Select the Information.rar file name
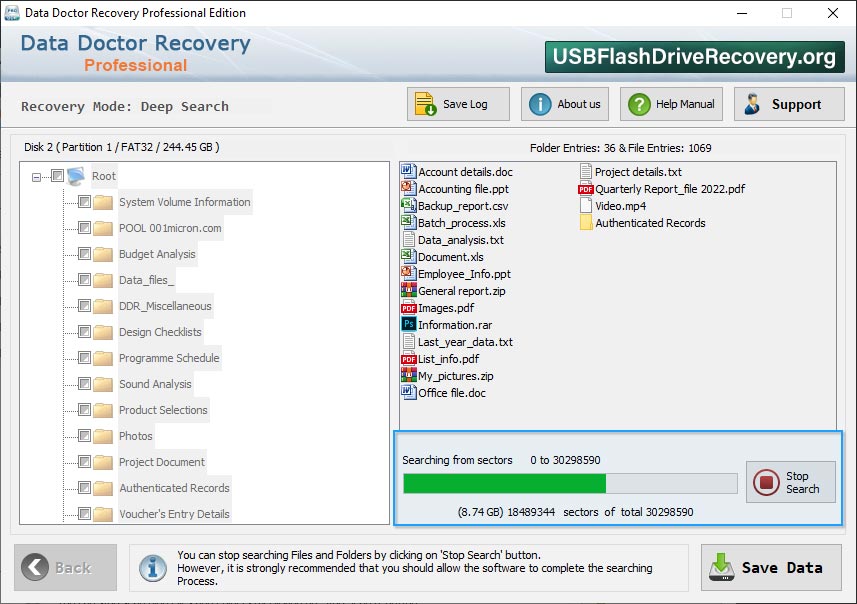This screenshot has height=604, width=857. tap(455, 325)
